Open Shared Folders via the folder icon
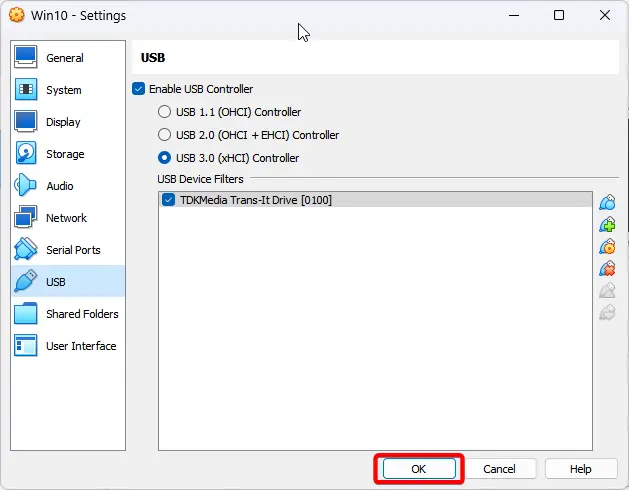The image size is (629, 490). point(26,313)
